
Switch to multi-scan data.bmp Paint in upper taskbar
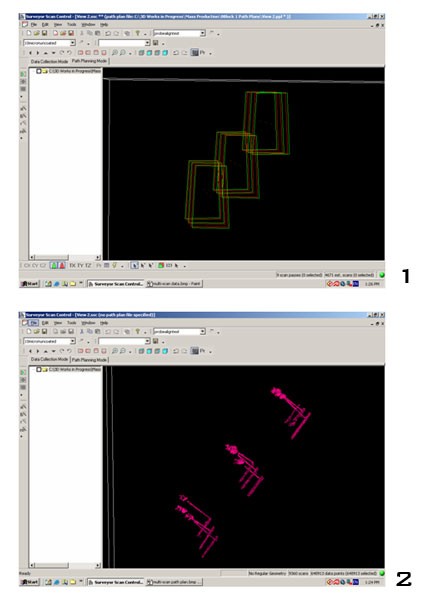[174, 284]
